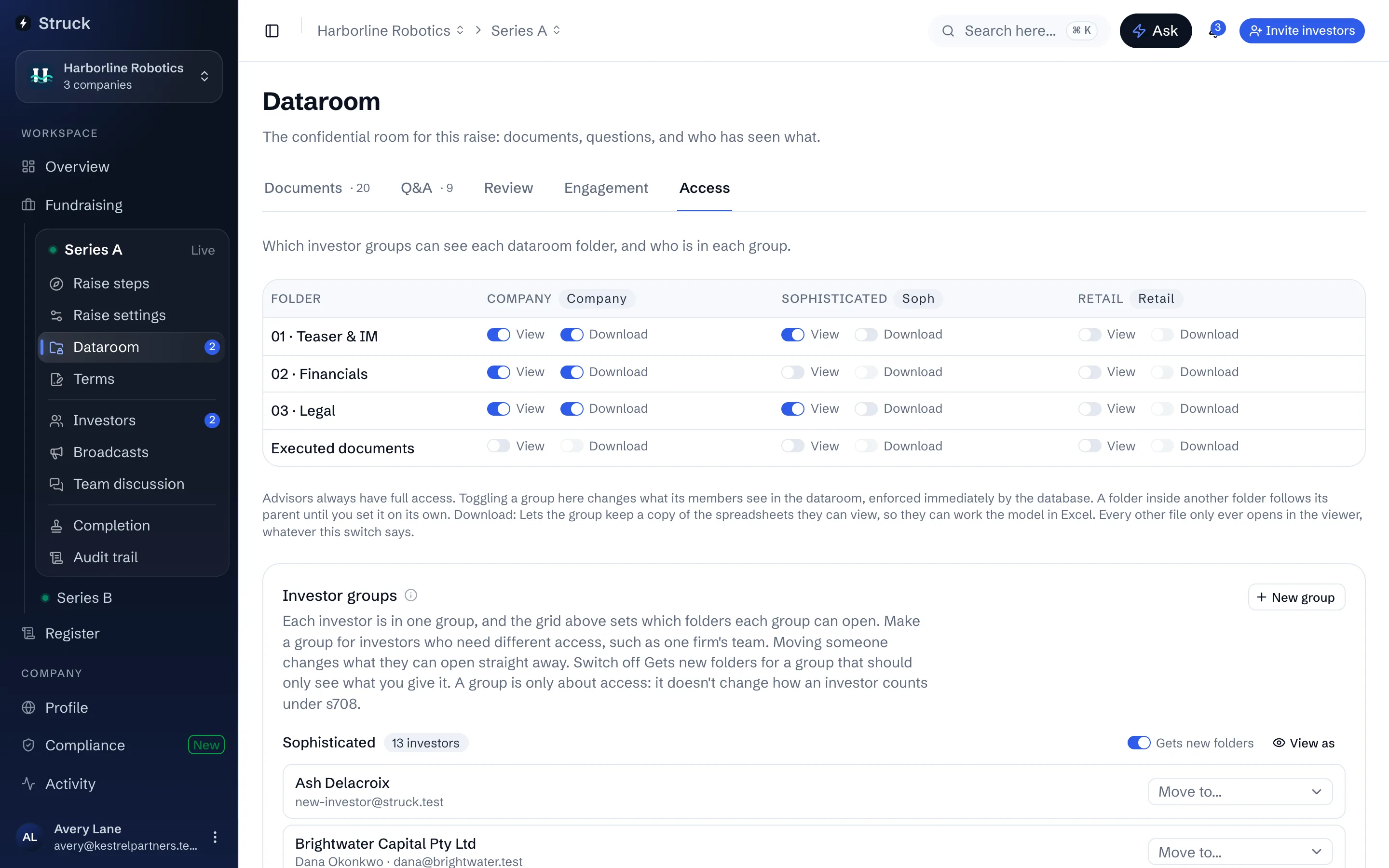Enable Company View for Executed documents
1389x868 pixels.
(498, 446)
